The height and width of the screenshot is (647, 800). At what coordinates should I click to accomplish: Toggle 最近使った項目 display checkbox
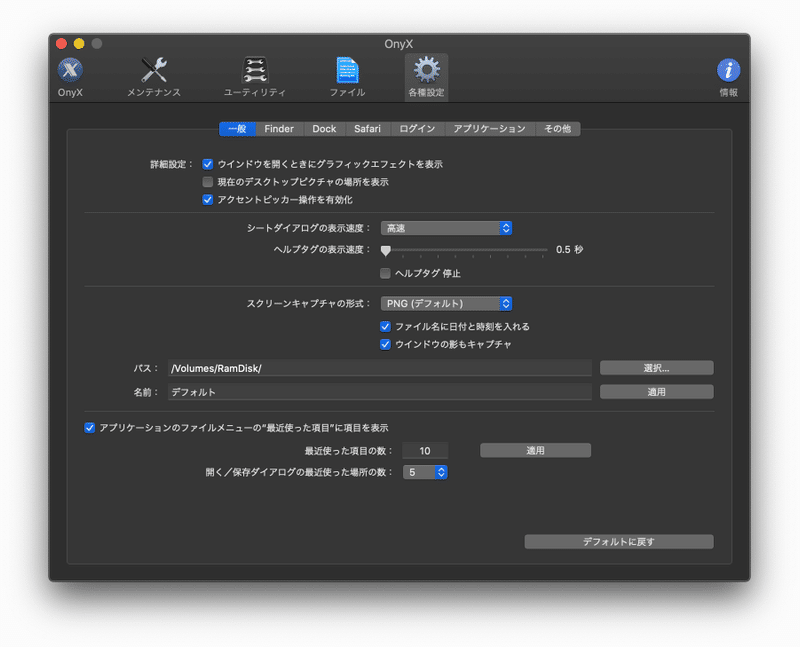pyautogui.click(x=89, y=428)
